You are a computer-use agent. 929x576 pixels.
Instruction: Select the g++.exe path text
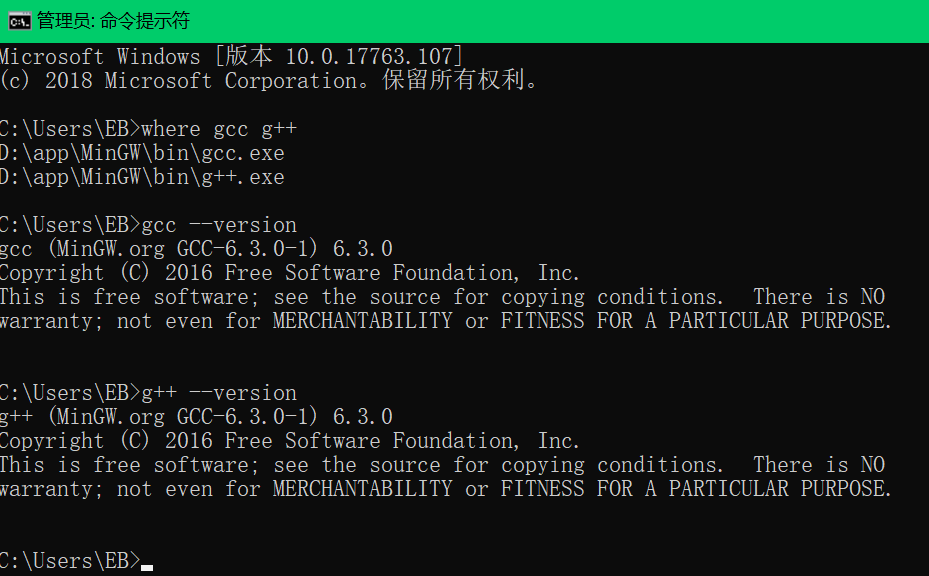click(x=143, y=176)
